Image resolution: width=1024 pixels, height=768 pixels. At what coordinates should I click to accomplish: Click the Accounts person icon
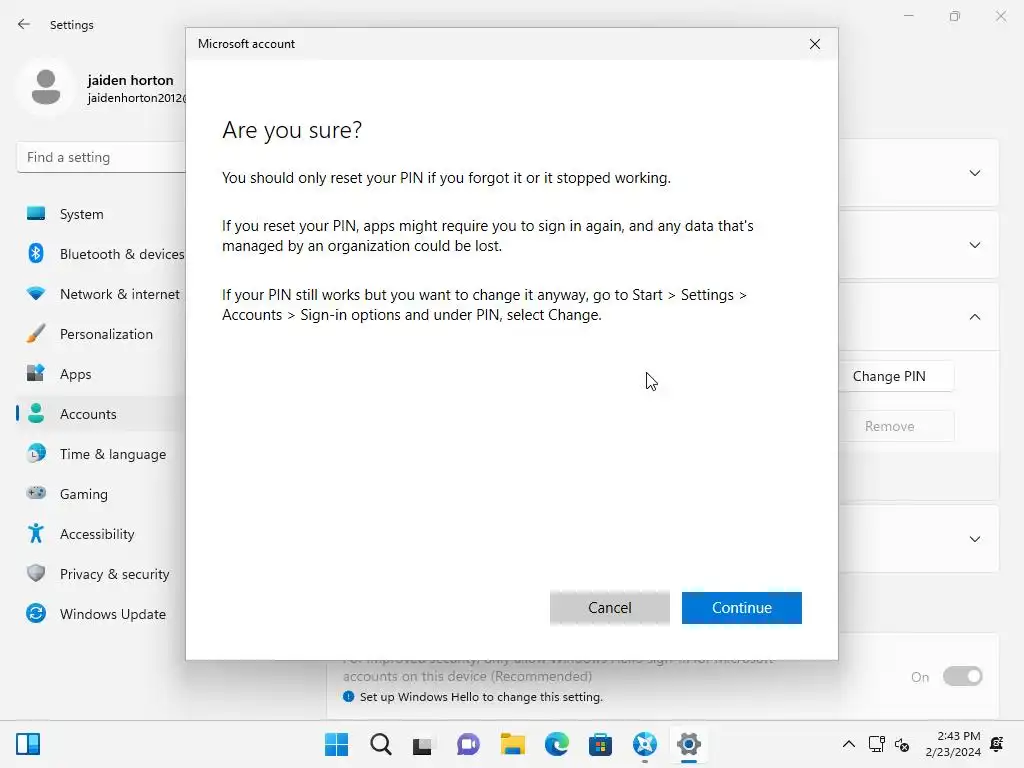36,413
